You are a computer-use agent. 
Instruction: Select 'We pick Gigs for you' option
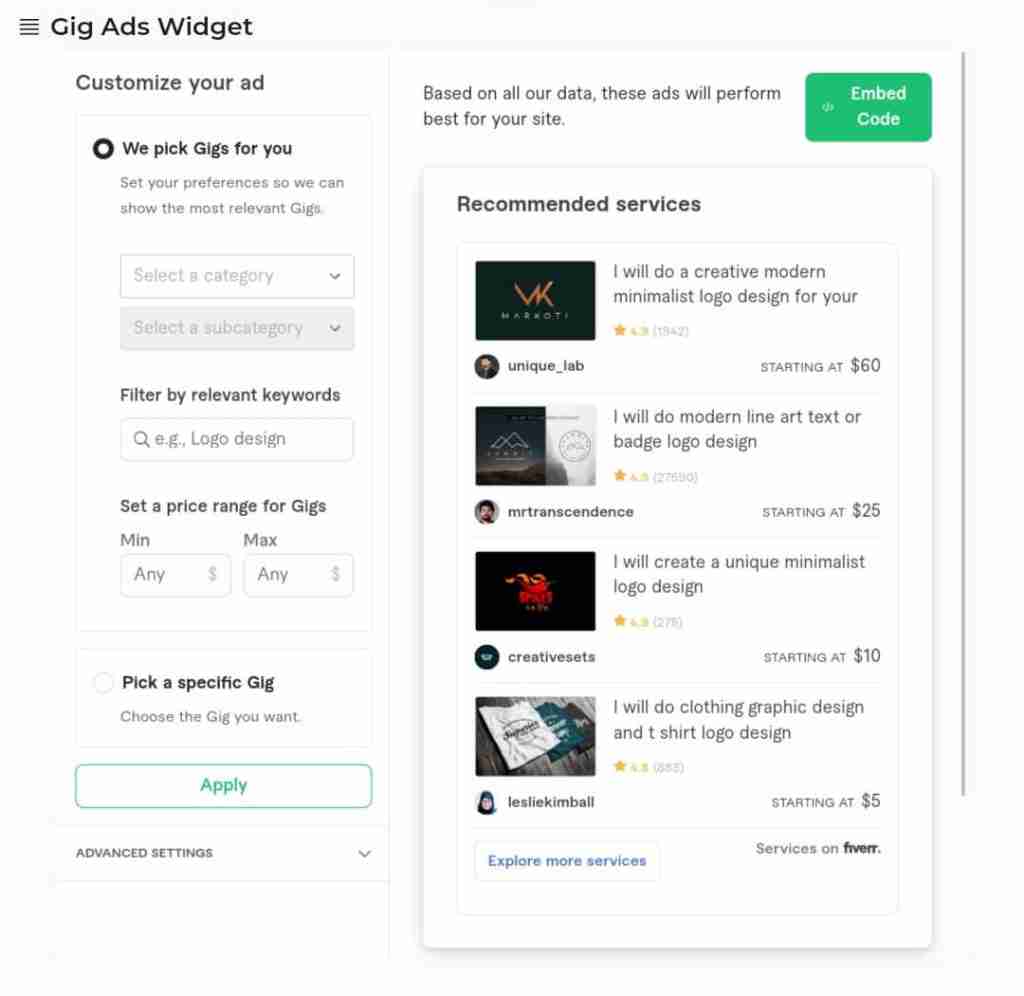[x=103, y=149]
